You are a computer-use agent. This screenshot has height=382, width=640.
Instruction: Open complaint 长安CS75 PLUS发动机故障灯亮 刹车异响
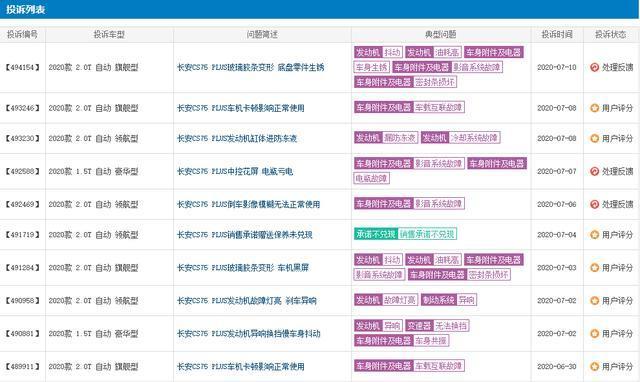pyautogui.click(x=247, y=301)
